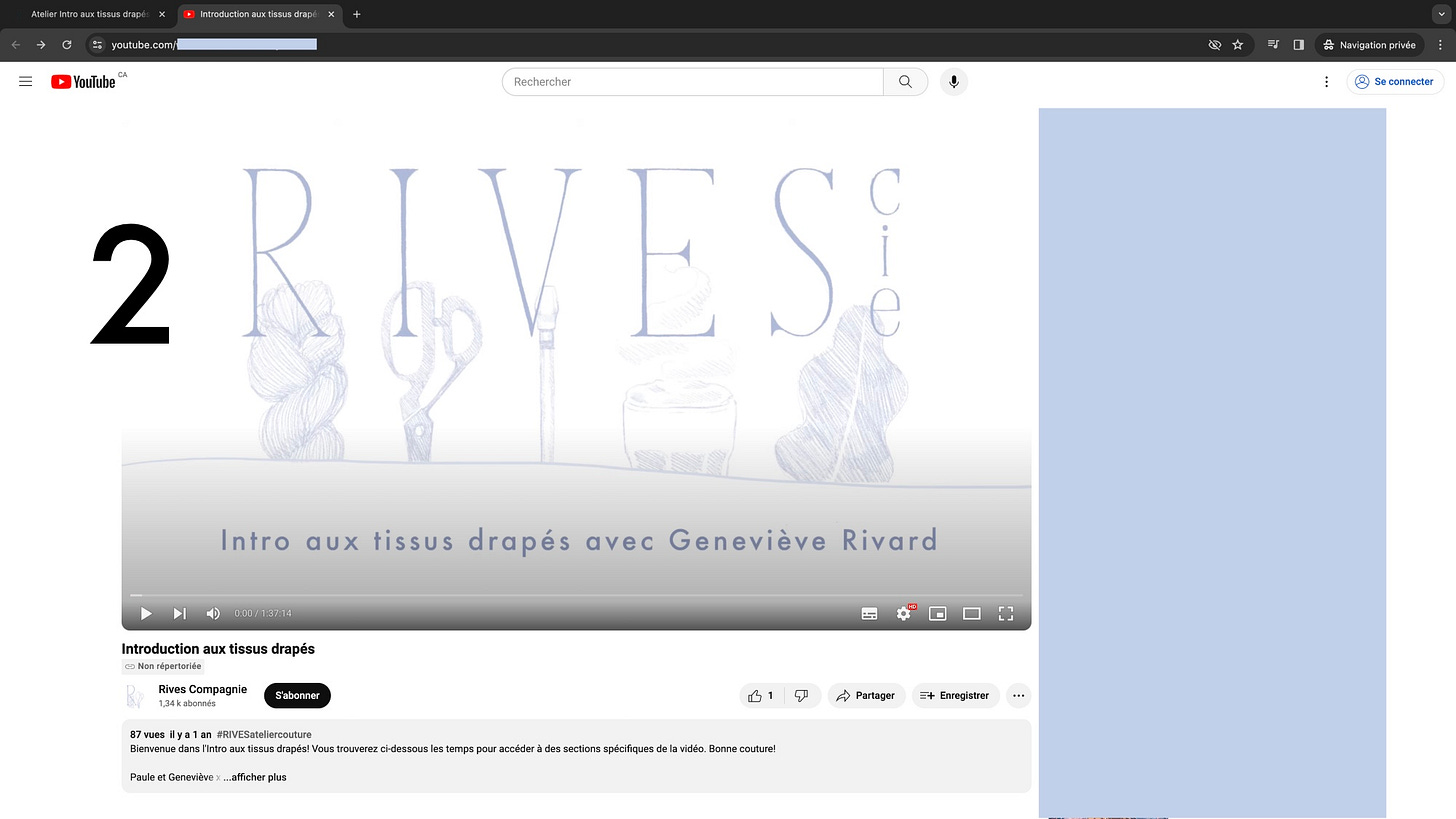Subscribe with the S'abonner button
Screen dimensions: 1456x819
pos(297,695)
